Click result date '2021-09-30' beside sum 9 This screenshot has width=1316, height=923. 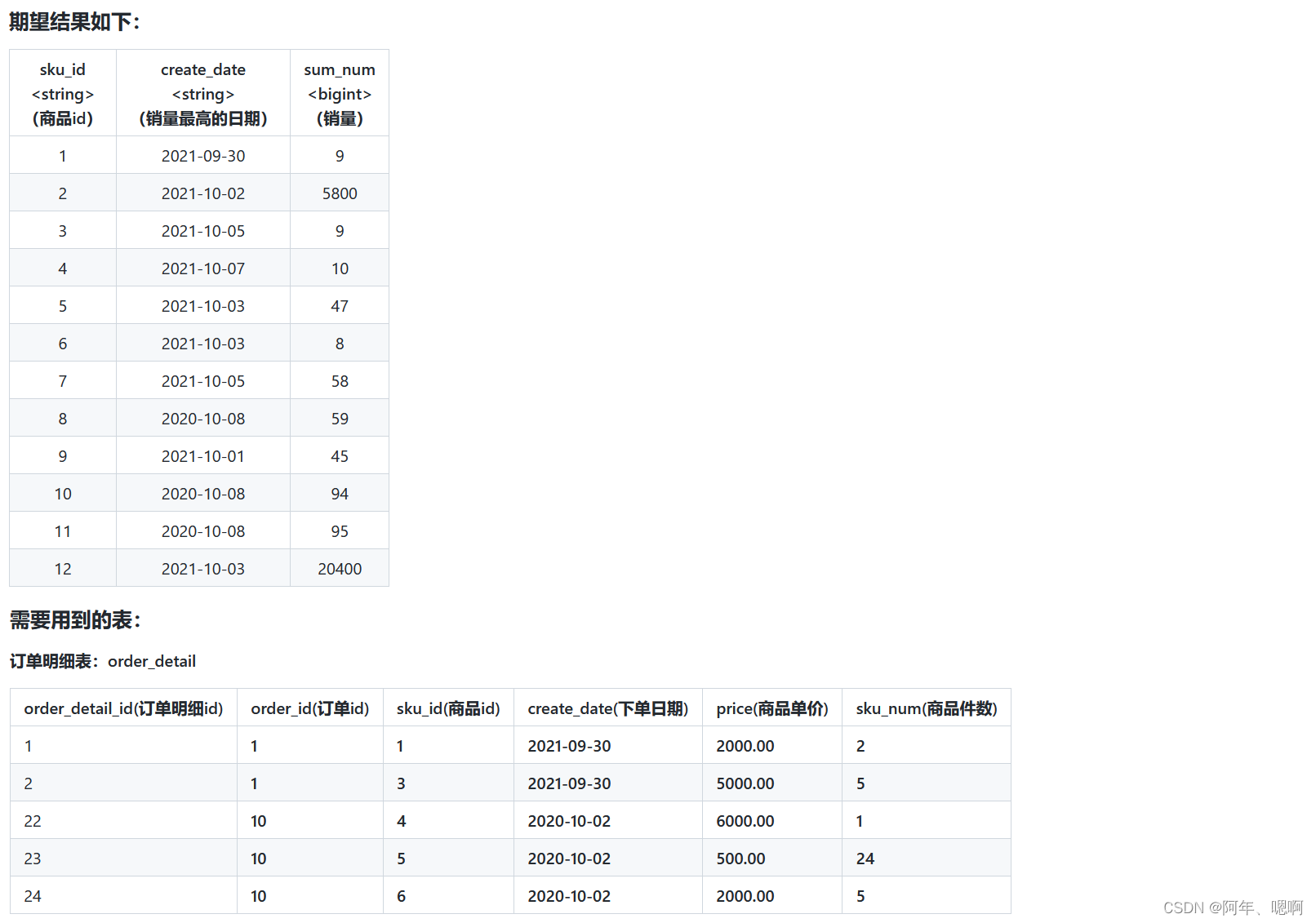point(203,156)
